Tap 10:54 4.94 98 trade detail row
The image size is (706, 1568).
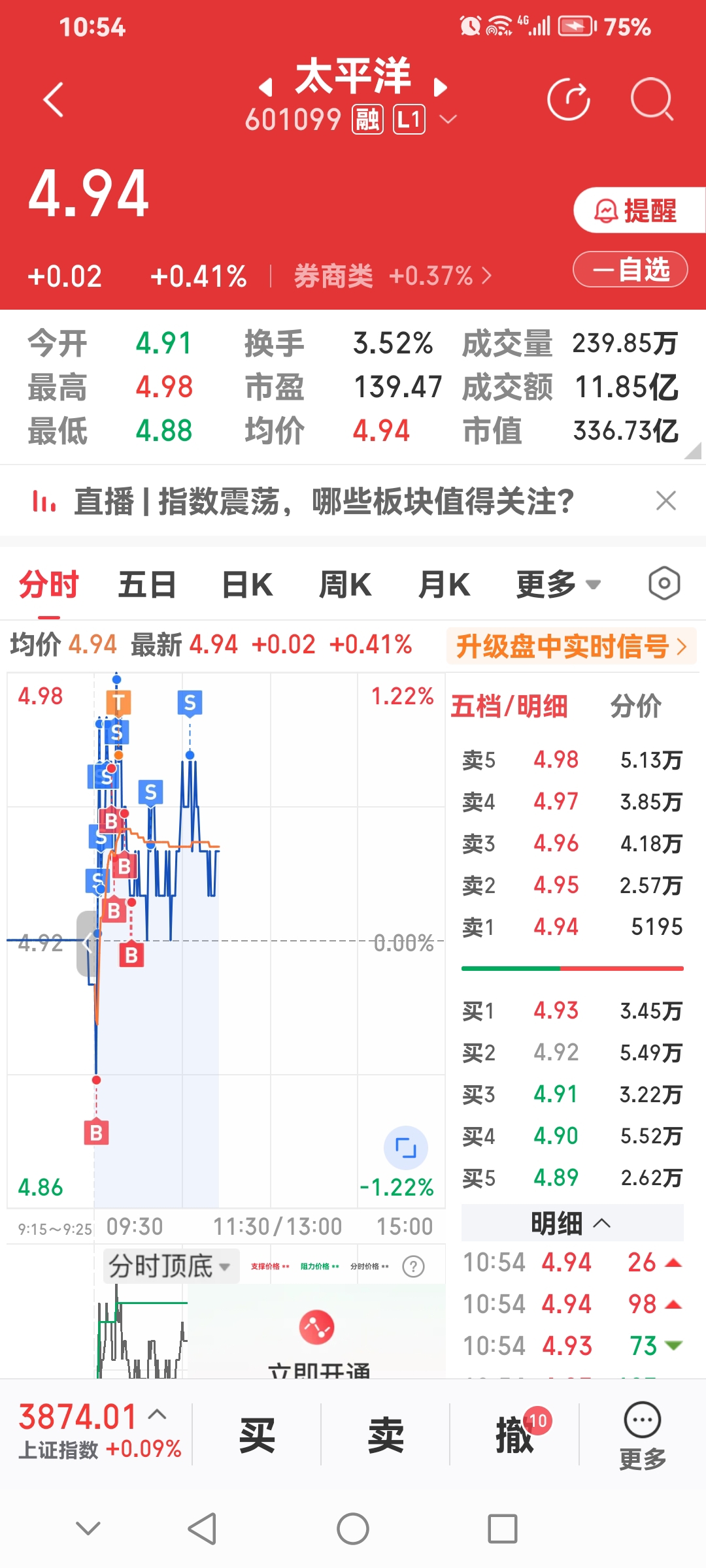tap(573, 1305)
